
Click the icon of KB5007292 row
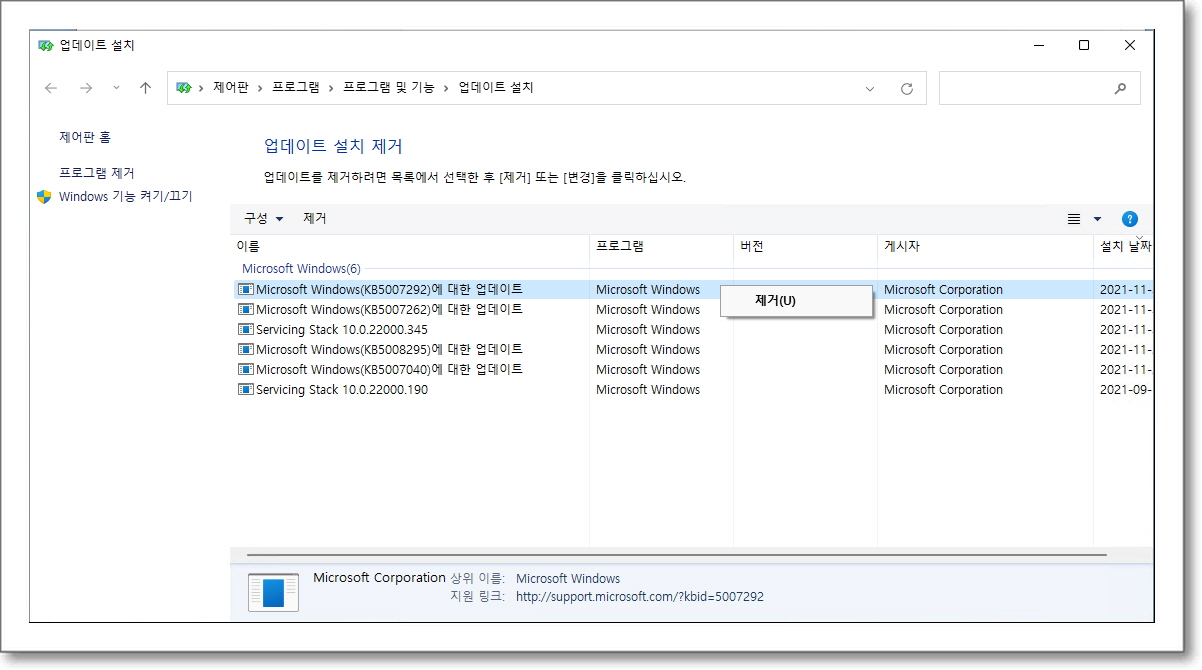coord(246,290)
